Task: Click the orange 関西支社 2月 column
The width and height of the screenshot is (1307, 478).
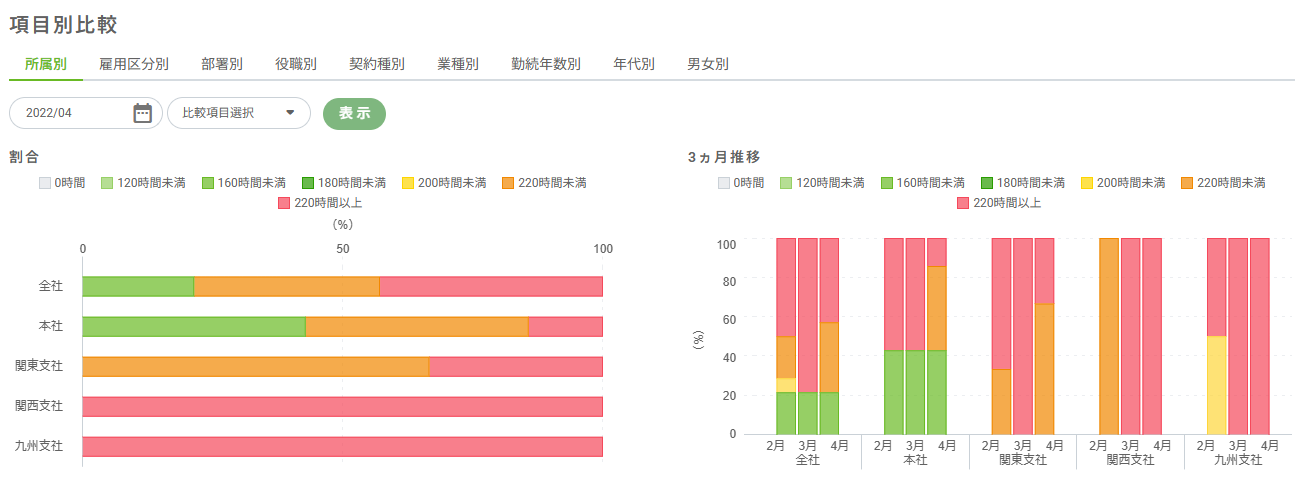Action: tap(1108, 335)
